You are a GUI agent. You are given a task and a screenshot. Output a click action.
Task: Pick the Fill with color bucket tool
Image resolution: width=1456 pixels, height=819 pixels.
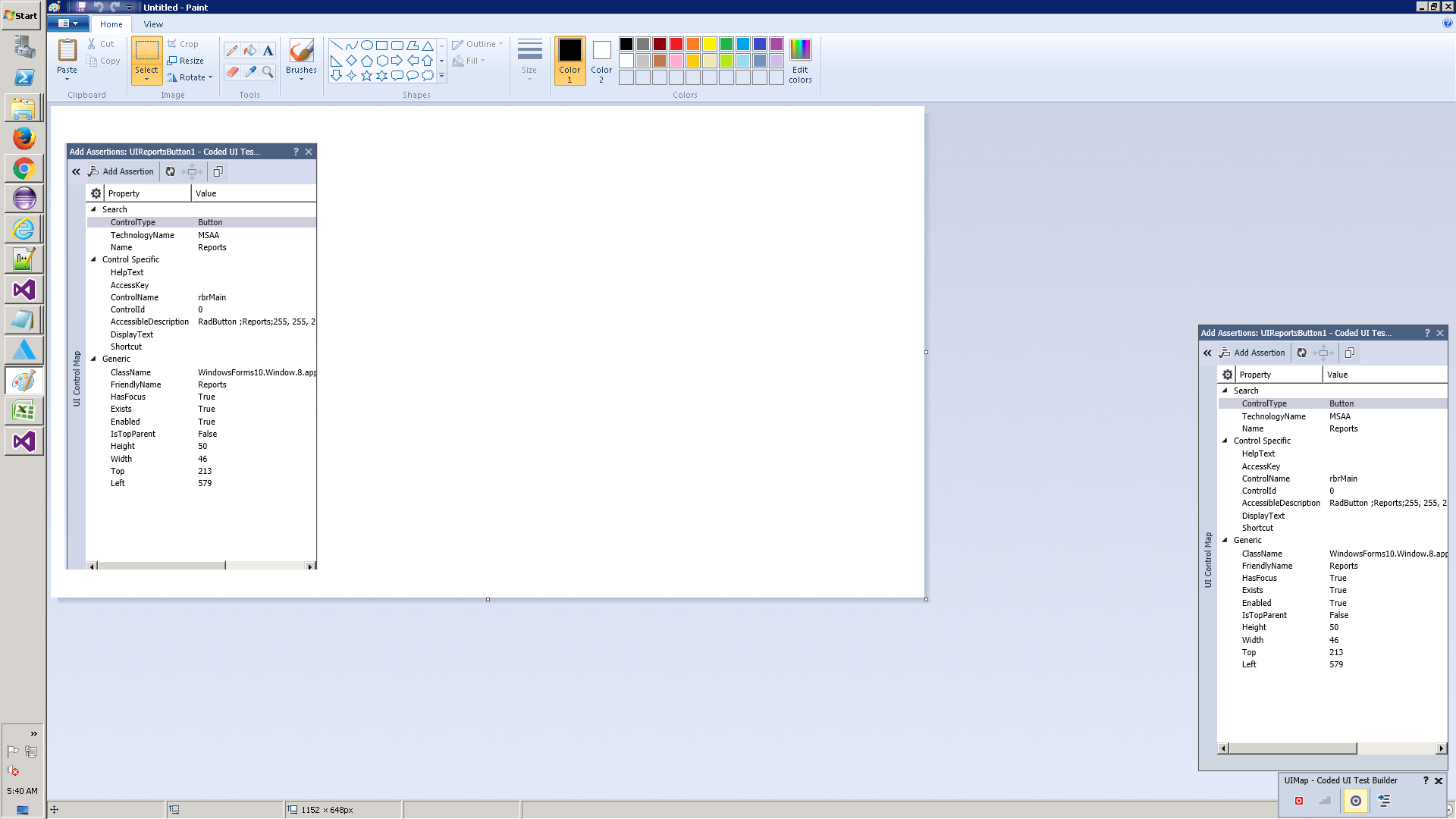250,51
